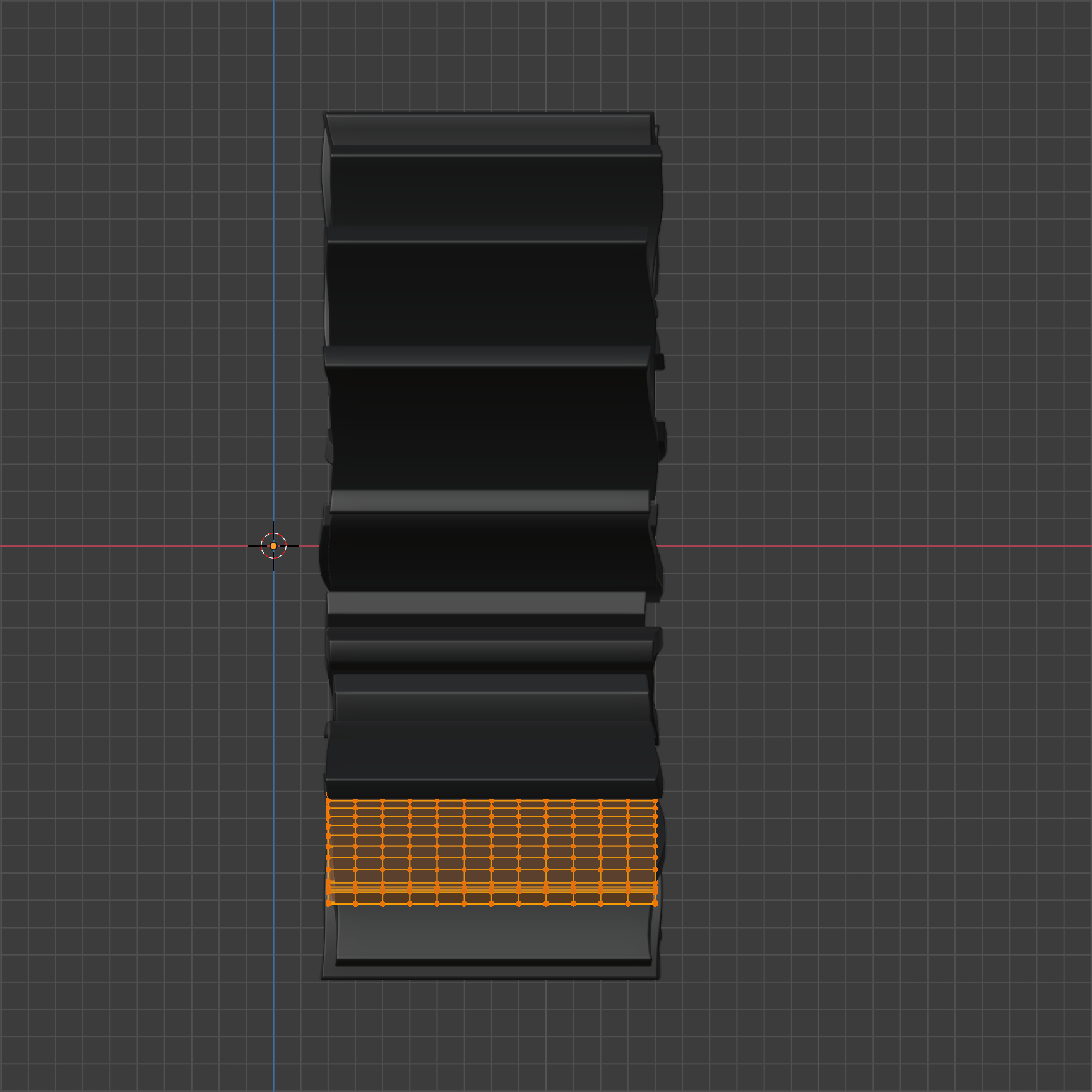Click the red axis line left of 3D cursor
Screen dimensions: 1092x1092
click(x=126, y=546)
